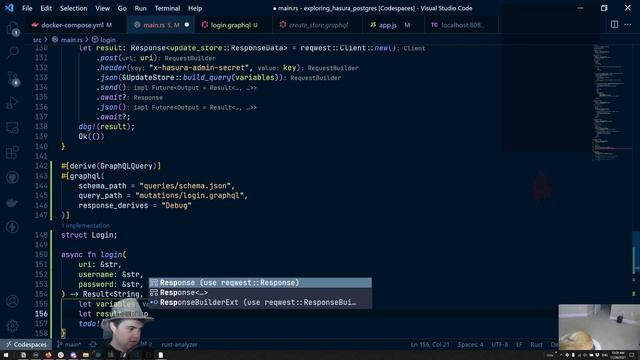Split the editor to the right

614,24
